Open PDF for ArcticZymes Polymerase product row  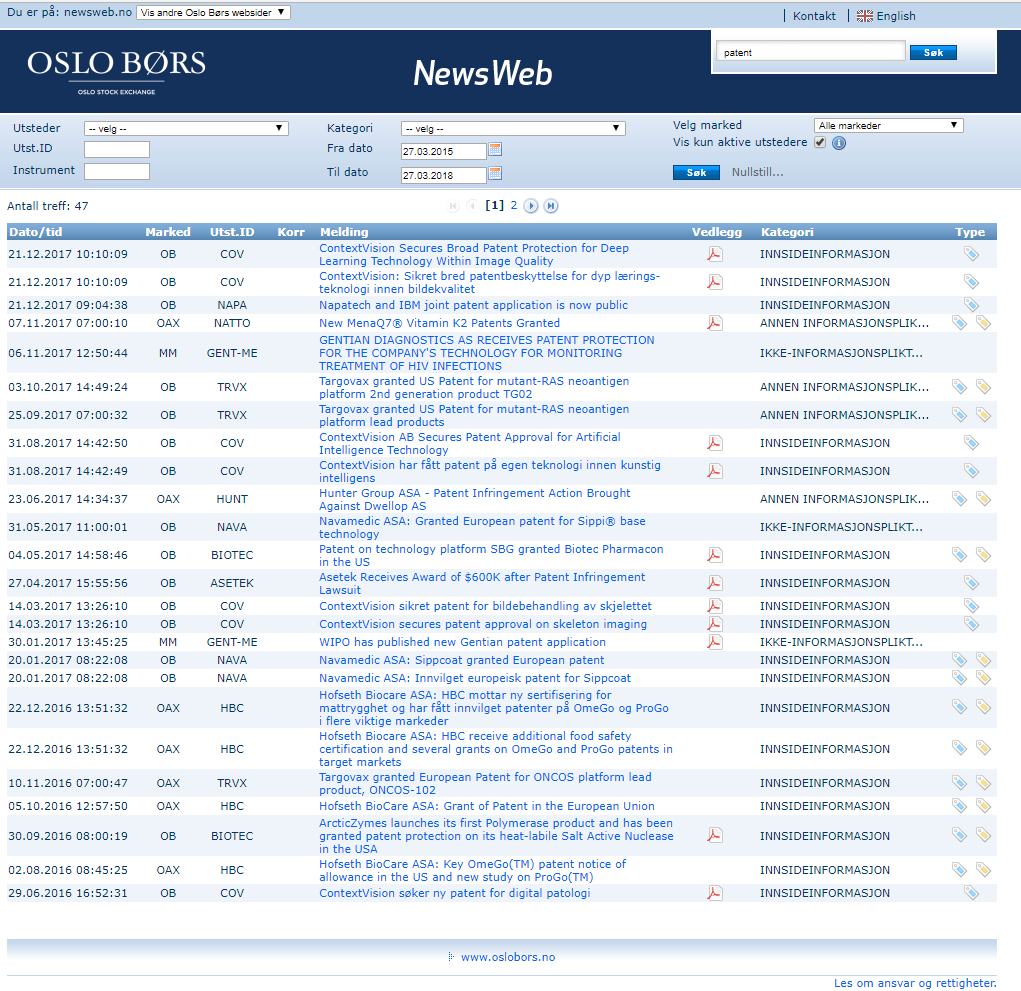tap(715, 835)
